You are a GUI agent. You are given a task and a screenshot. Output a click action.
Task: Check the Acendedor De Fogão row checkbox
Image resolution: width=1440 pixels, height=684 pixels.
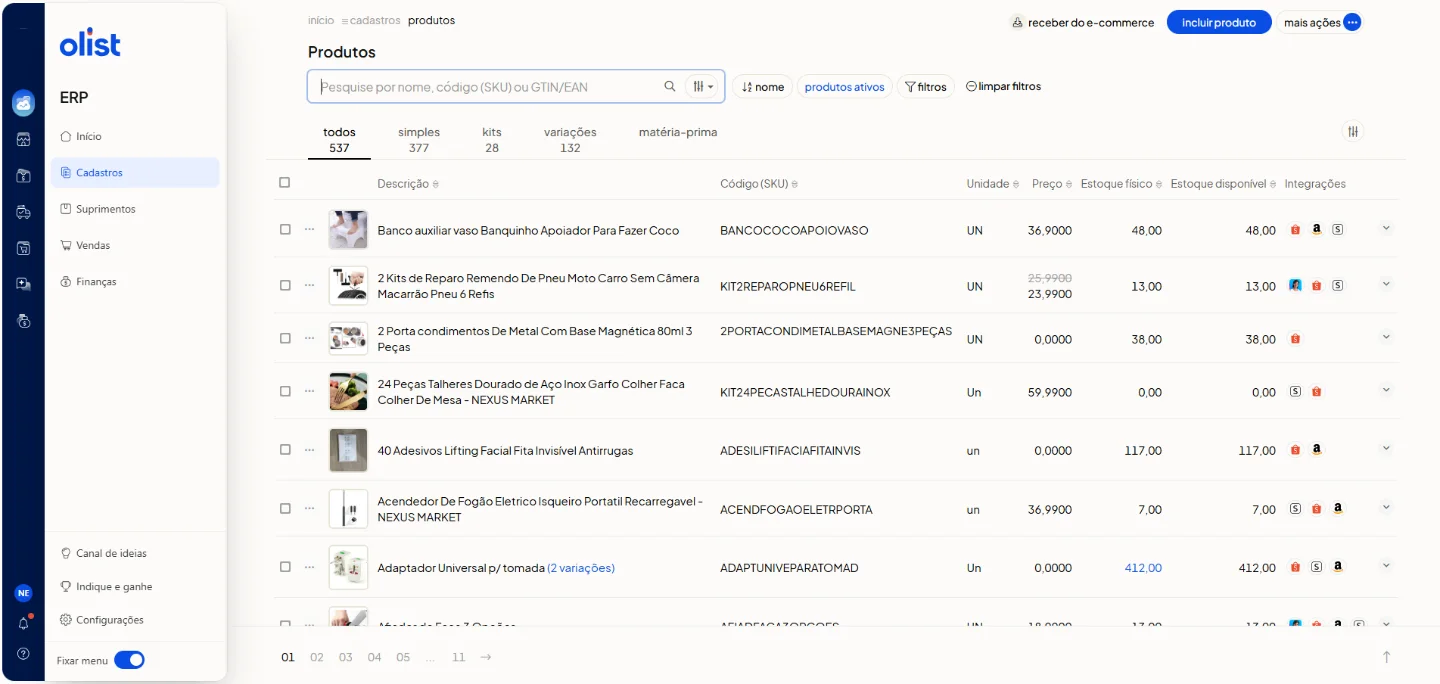point(285,508)
